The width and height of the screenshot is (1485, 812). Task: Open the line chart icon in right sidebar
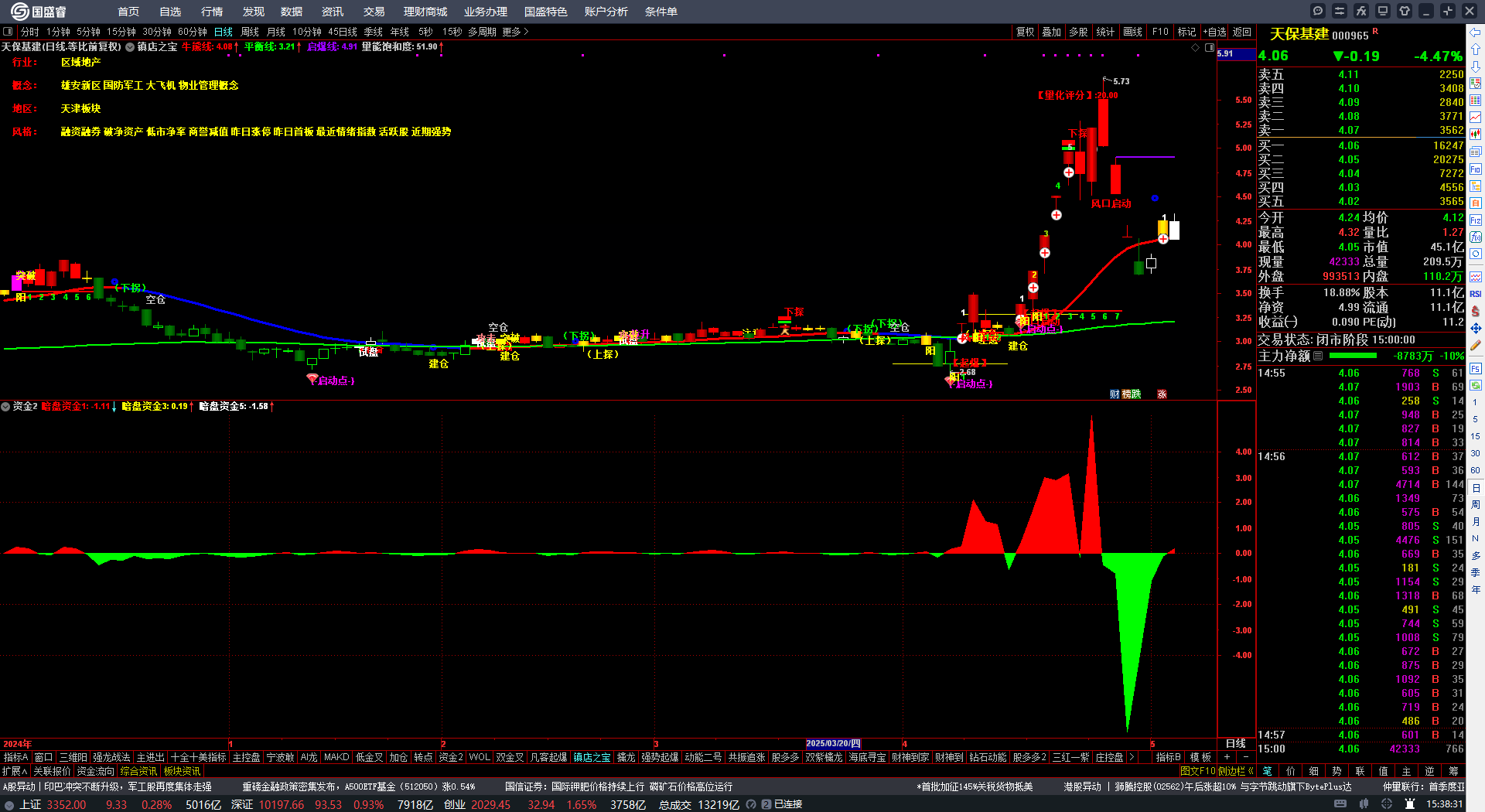coord(1476,118)
